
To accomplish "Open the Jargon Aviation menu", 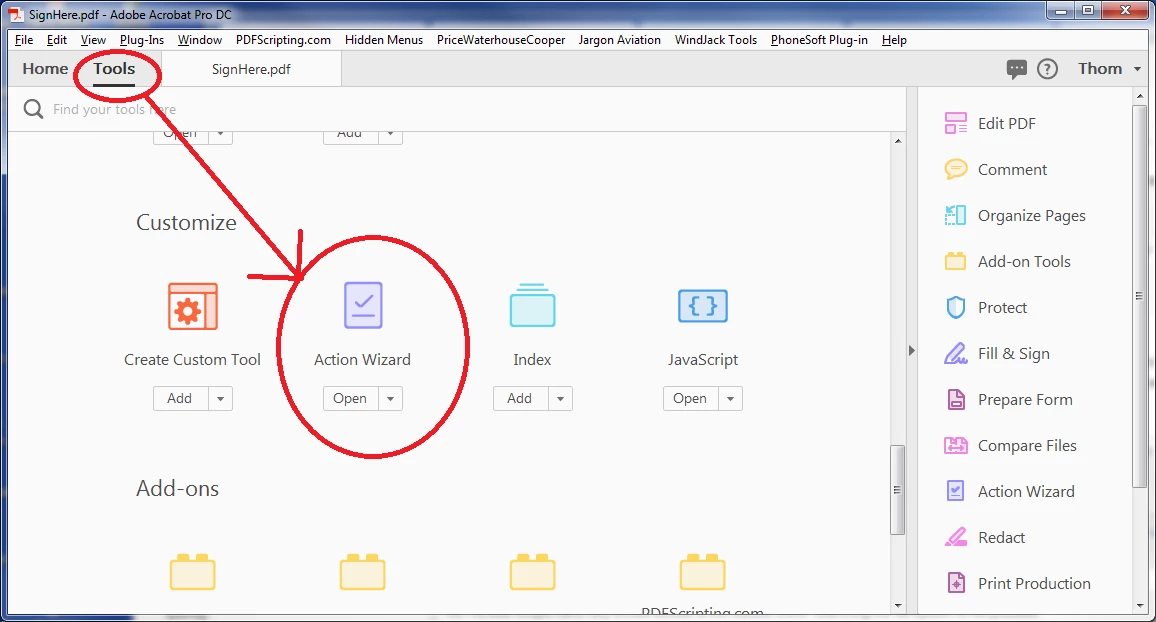I will coord(619,40).
